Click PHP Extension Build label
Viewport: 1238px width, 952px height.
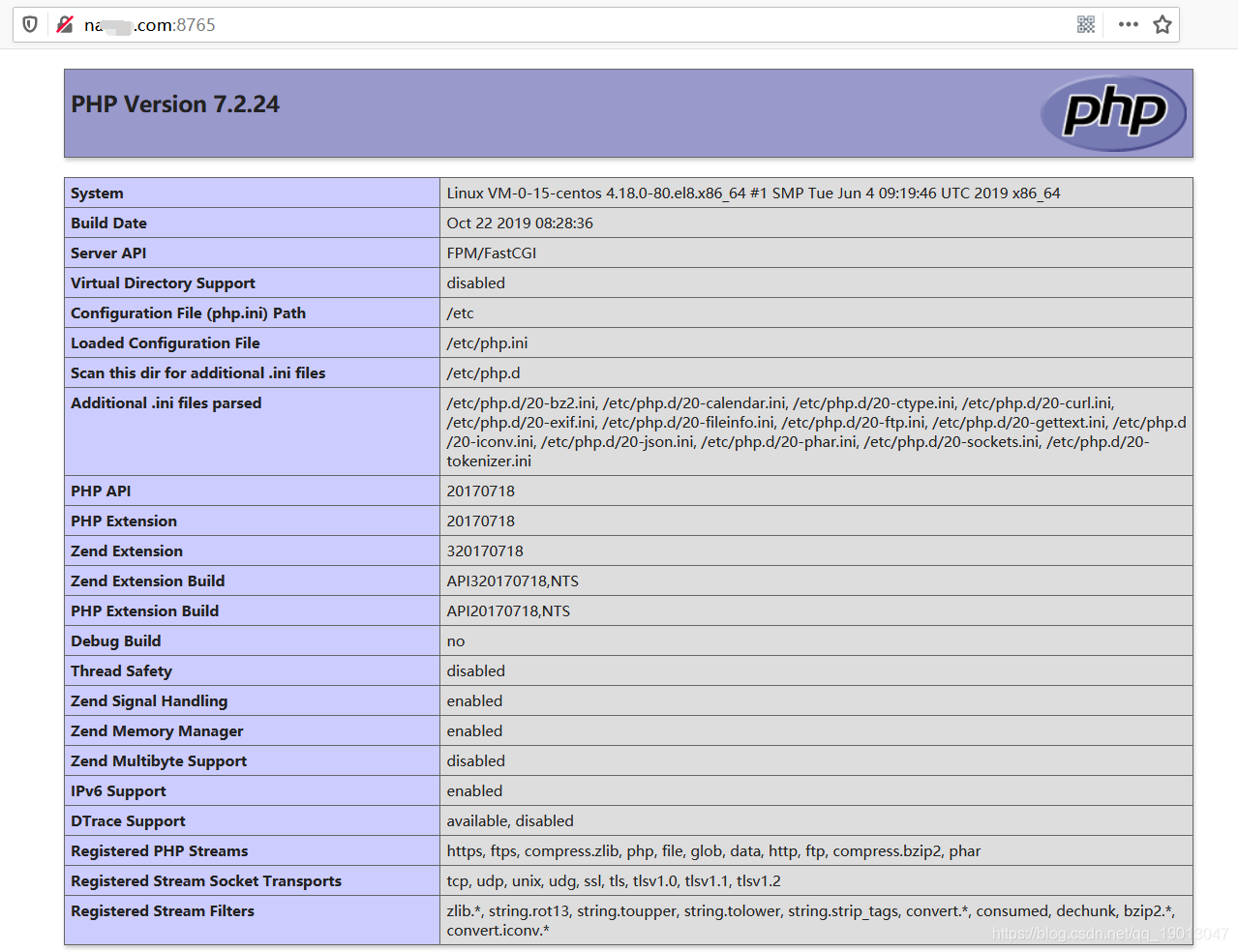pos(144,611)
